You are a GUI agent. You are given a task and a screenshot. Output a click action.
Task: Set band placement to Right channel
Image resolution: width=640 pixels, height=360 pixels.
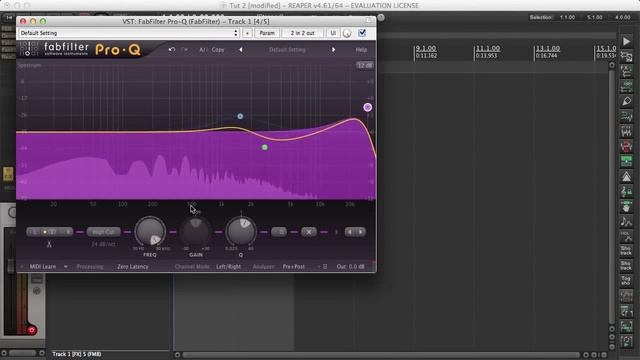tap(67, 232)
